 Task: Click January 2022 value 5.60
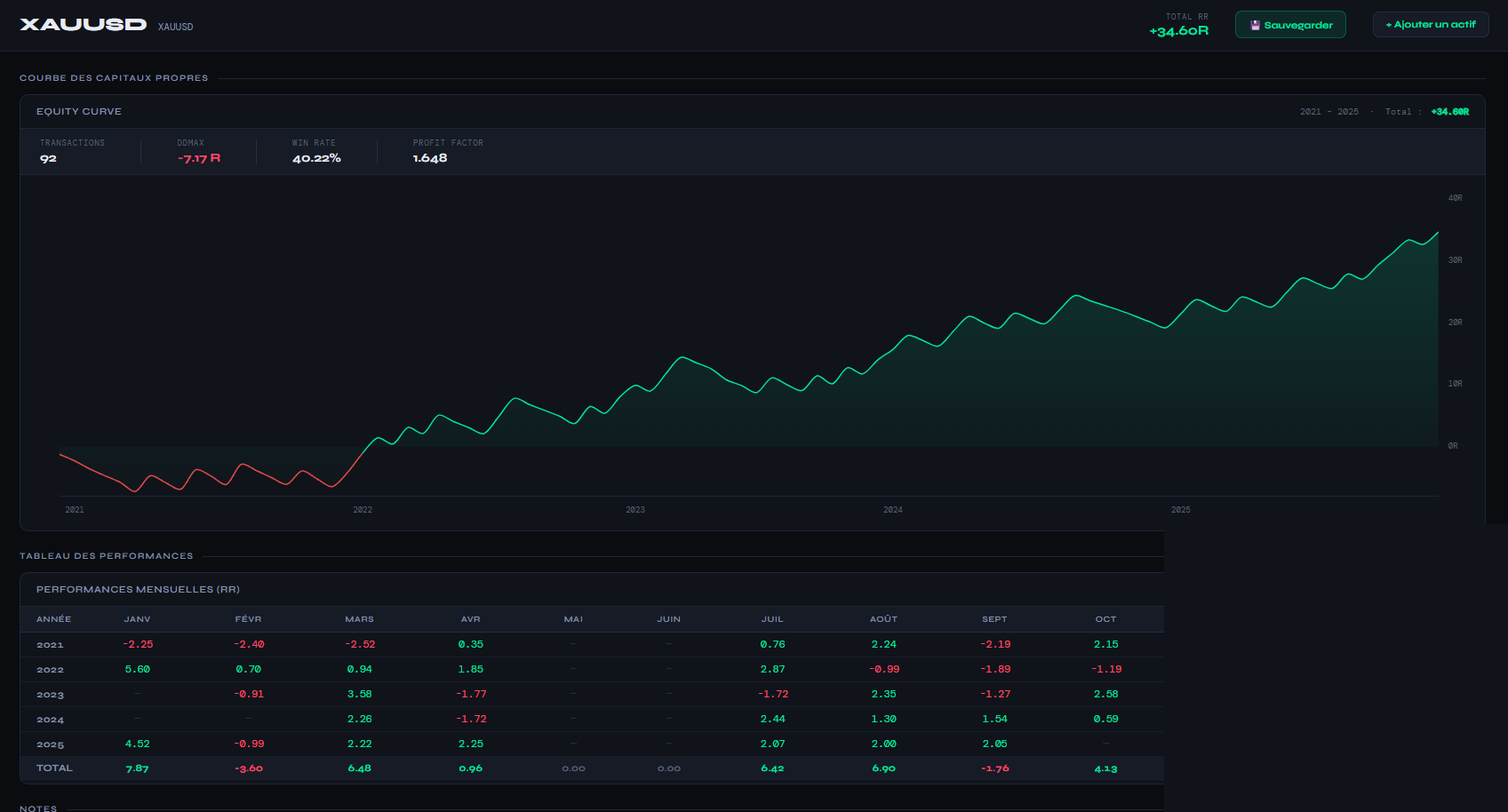(x=138, y=669)
